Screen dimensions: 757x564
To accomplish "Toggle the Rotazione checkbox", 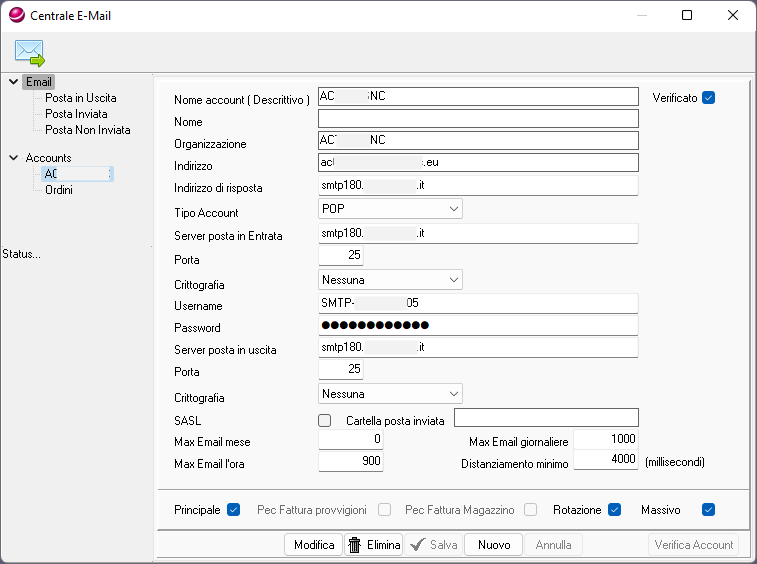I will click(x=615, y=510).
